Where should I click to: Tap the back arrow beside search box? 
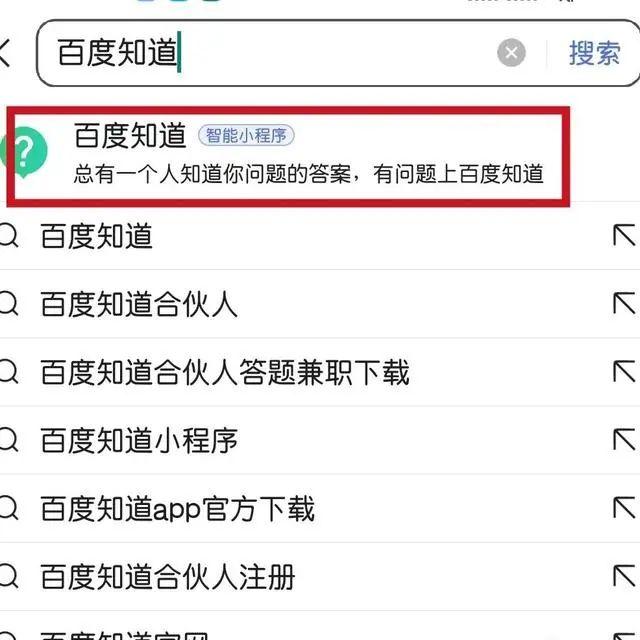coord(4,52)
